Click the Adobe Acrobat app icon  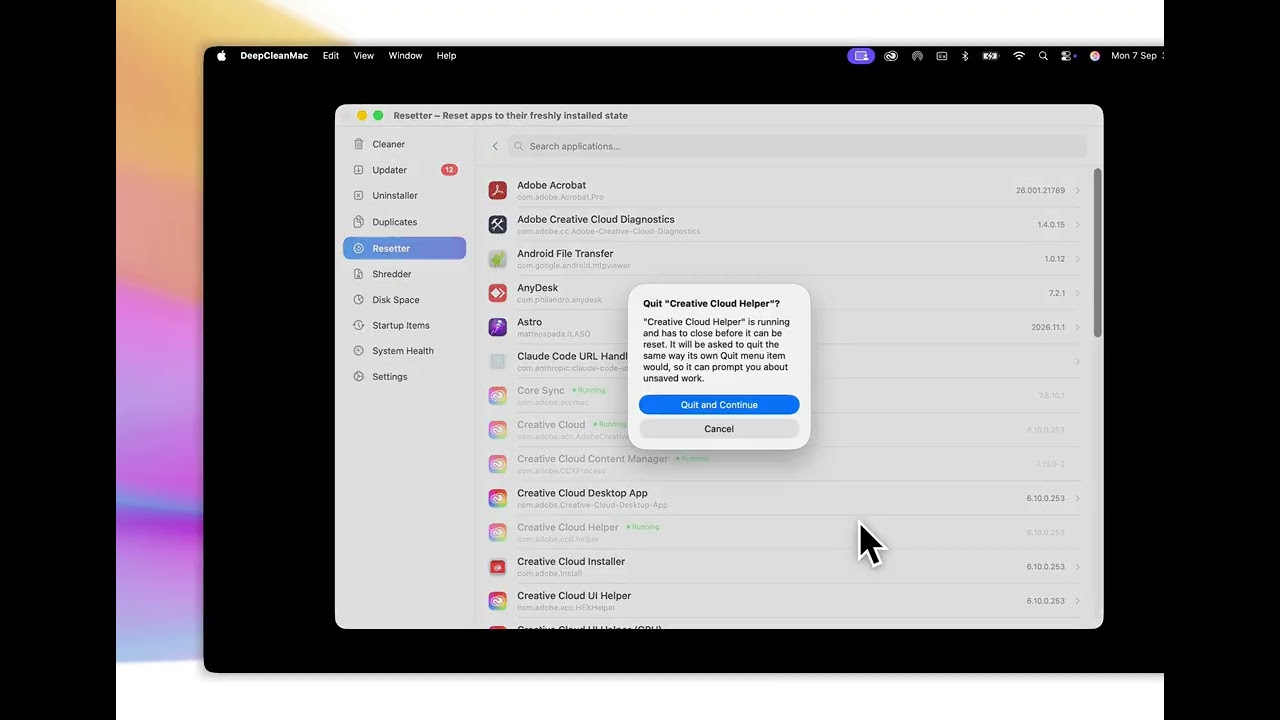(497, 190)
